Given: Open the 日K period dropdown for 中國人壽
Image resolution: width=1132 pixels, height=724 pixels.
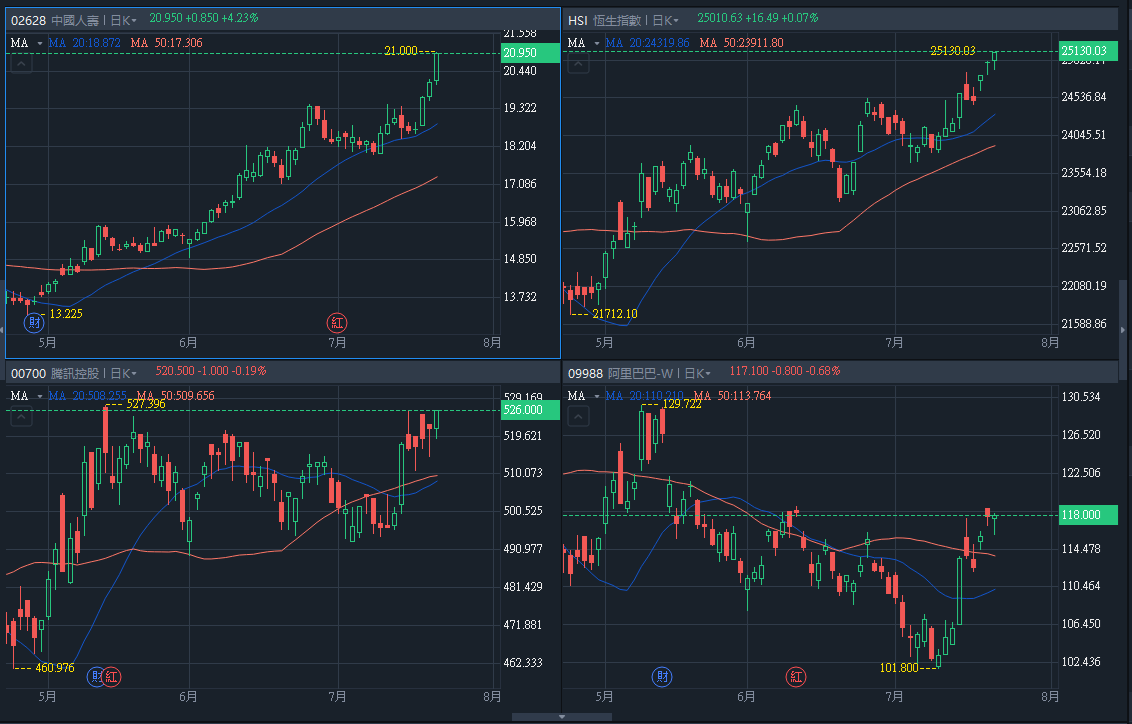Looking at the screenshot, I should pyautogui.click(x=123, y=20).
